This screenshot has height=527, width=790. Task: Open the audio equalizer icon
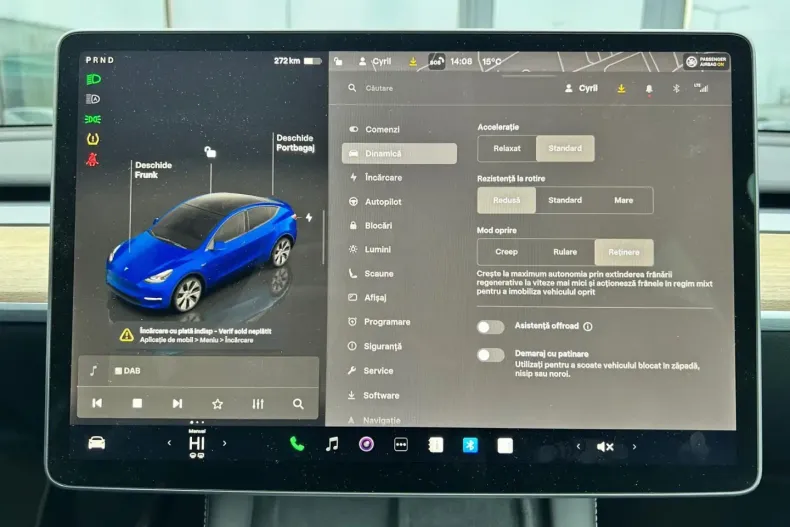(x=258, y=404)
